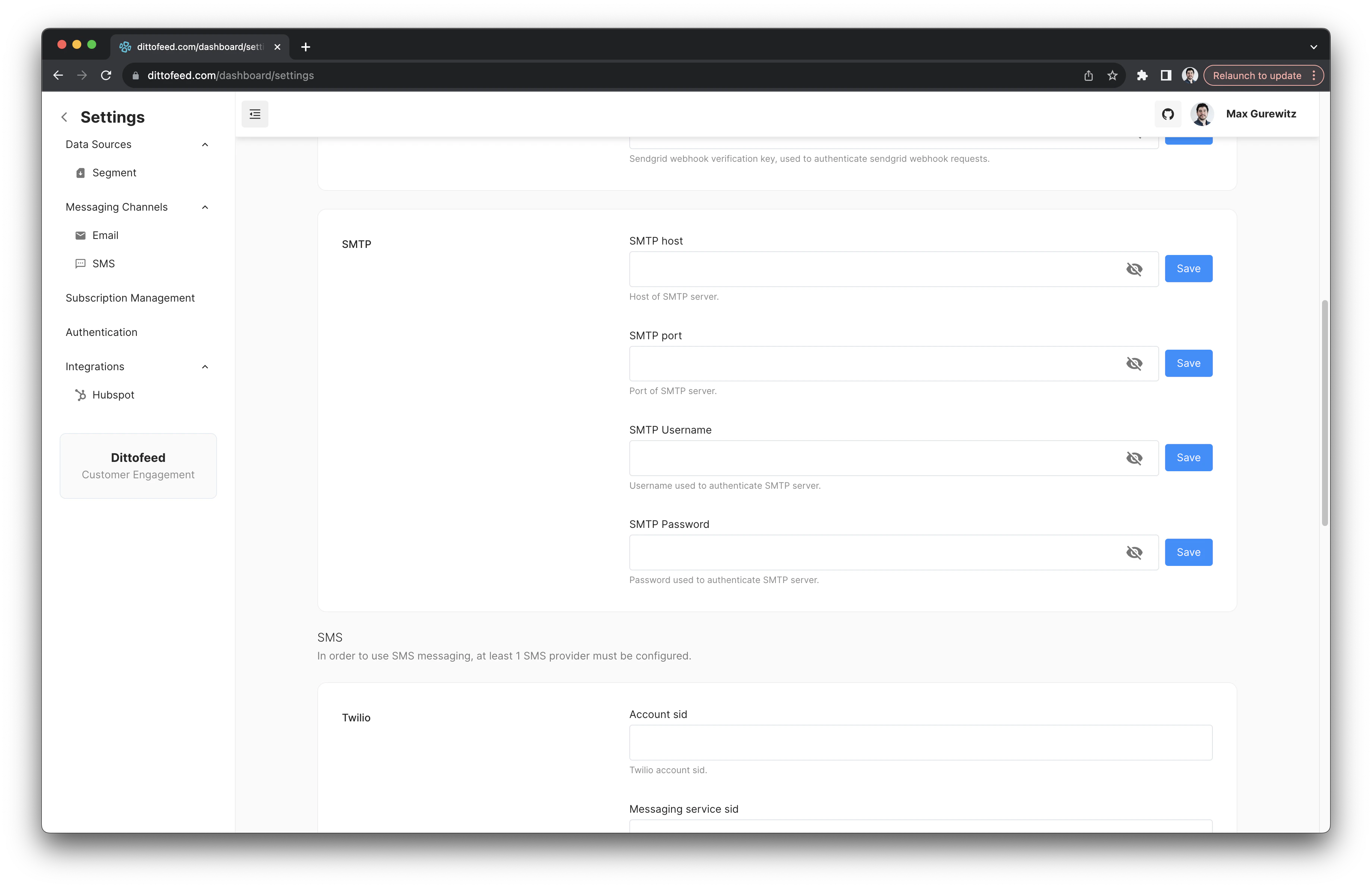Image resolution: width=1372 pixels, height=888 pixels.
Task: Click the Hubspot logo icon
Action: [x=81, y=395]
